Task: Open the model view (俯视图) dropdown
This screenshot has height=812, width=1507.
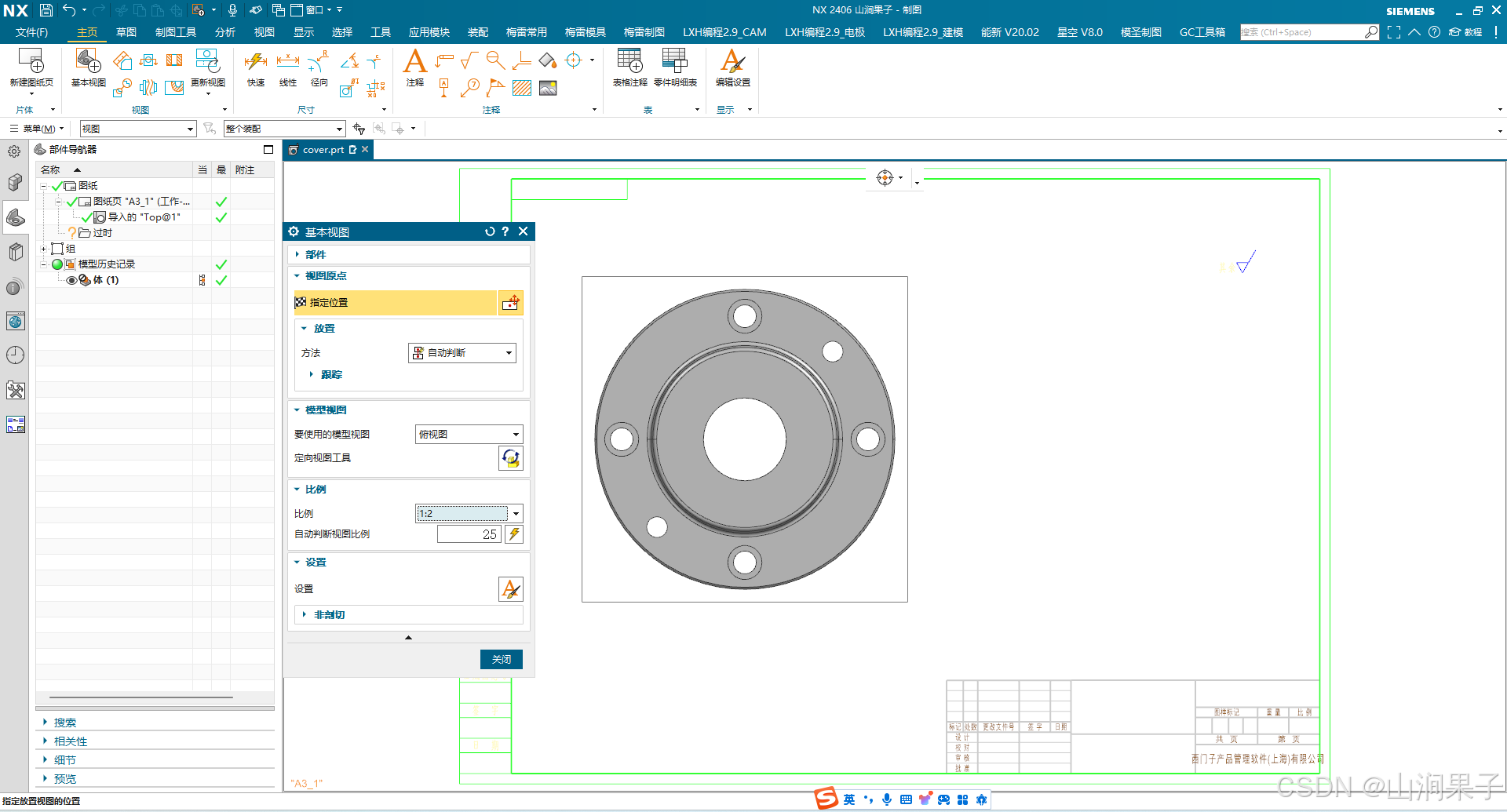Action: coord(469,434)
